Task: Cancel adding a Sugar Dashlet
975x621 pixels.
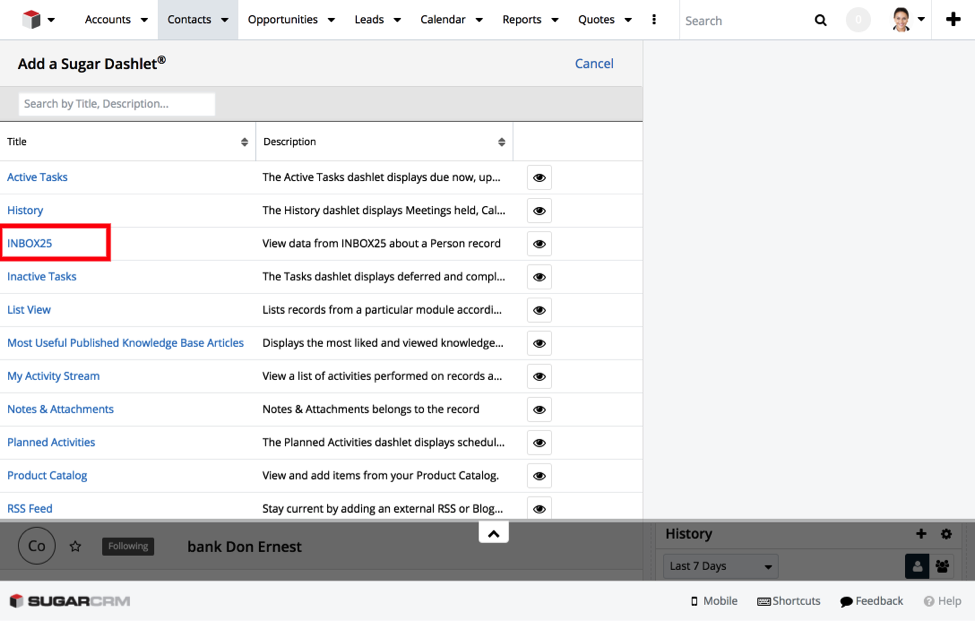Action: click(594, 63)
